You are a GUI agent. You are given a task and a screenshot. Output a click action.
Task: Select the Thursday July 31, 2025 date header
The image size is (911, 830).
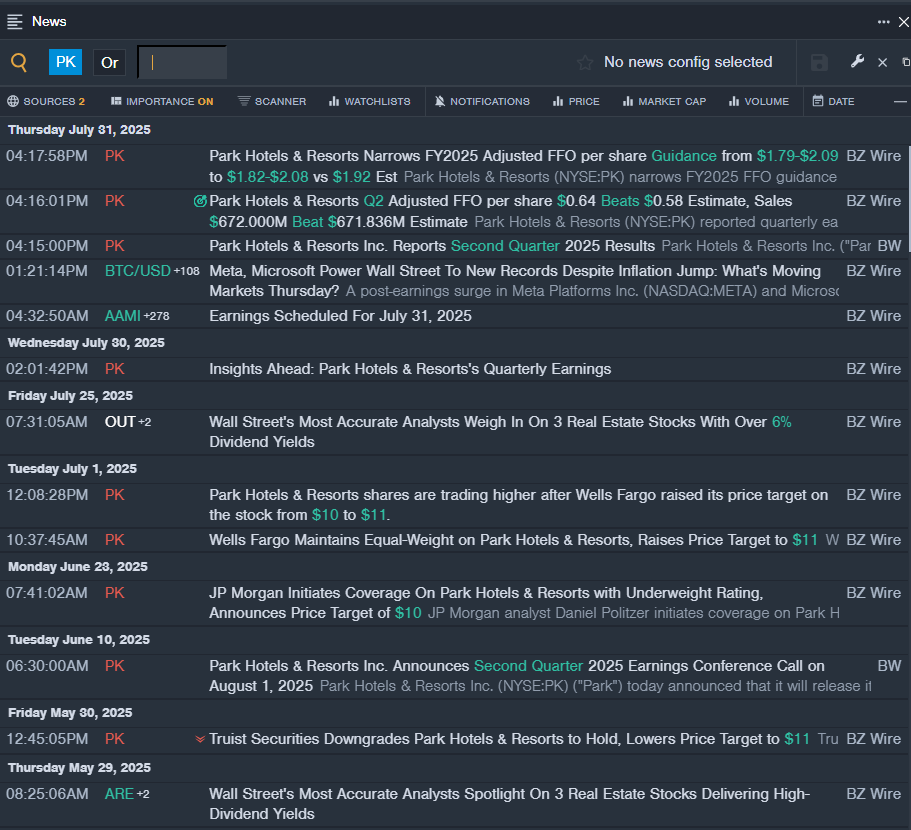[x=80, y=130]
